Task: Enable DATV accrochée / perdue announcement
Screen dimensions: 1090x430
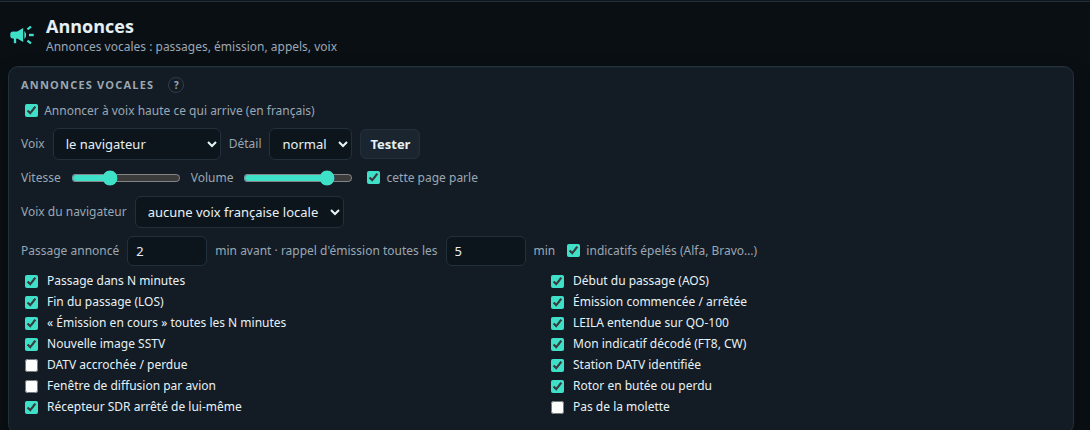Action: [31, 365]
